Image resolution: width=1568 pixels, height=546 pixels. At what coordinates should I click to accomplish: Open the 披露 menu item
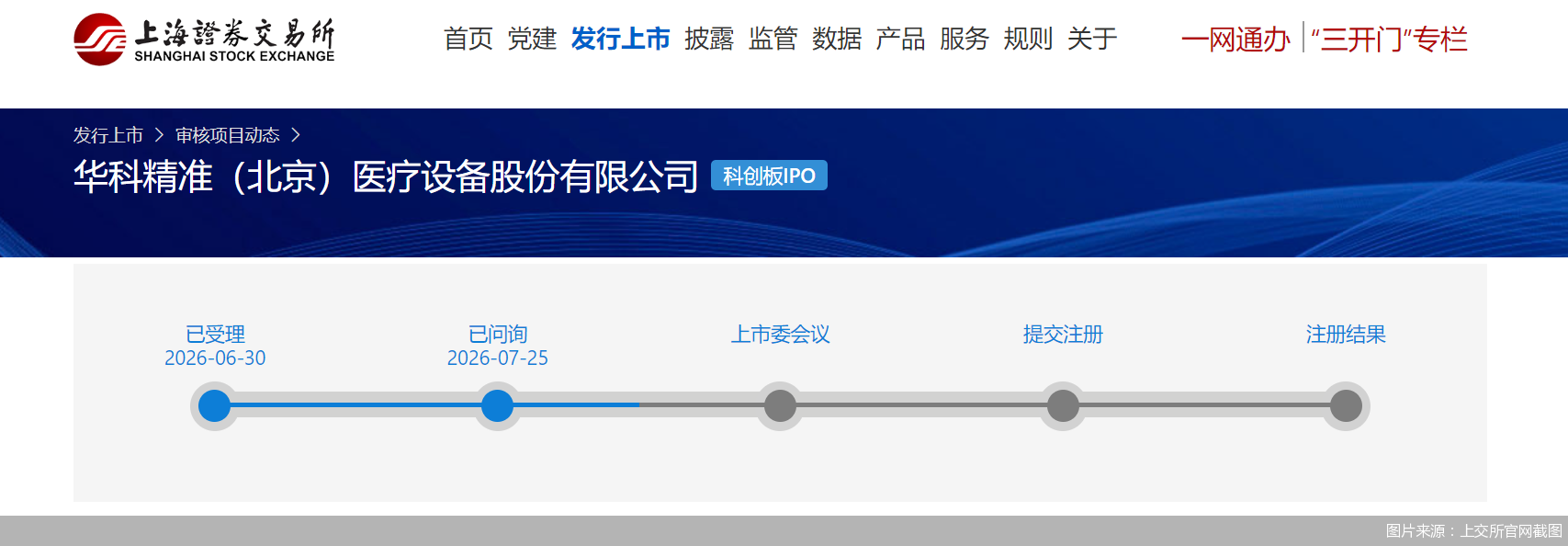tap(709, 39)
